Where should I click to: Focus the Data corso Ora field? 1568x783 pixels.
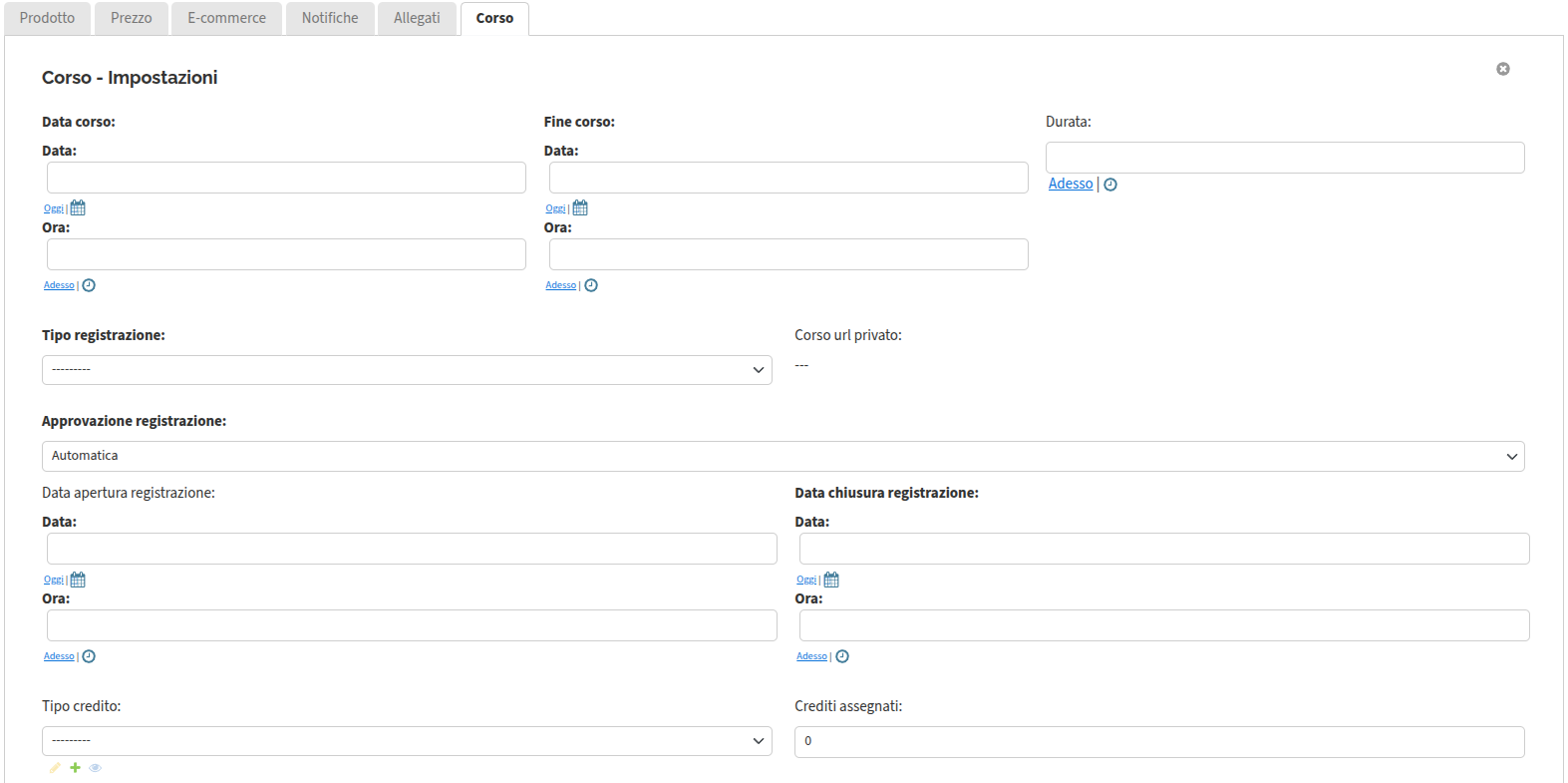(286, 254)
